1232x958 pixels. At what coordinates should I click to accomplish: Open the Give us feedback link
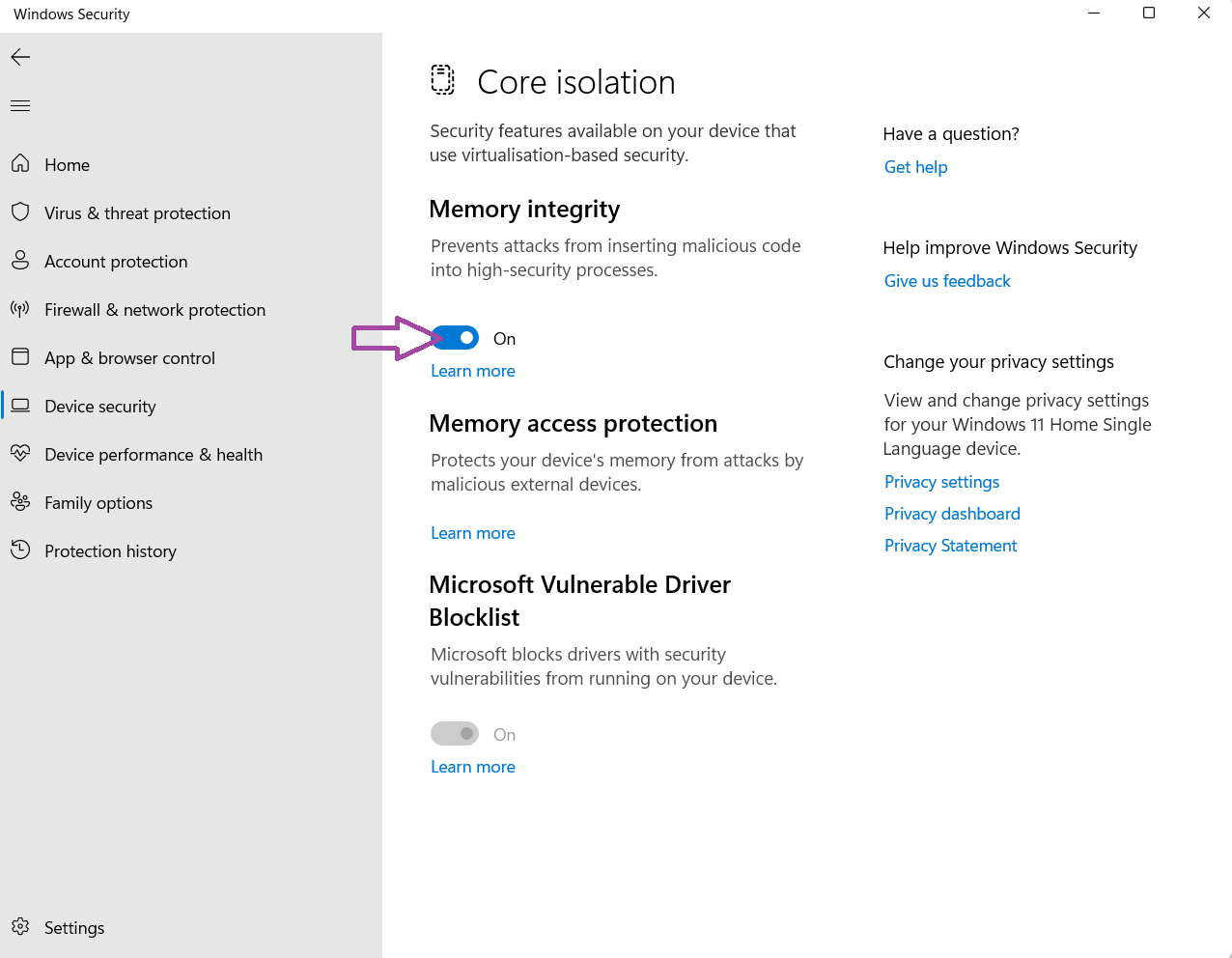(x=947, y=281)
